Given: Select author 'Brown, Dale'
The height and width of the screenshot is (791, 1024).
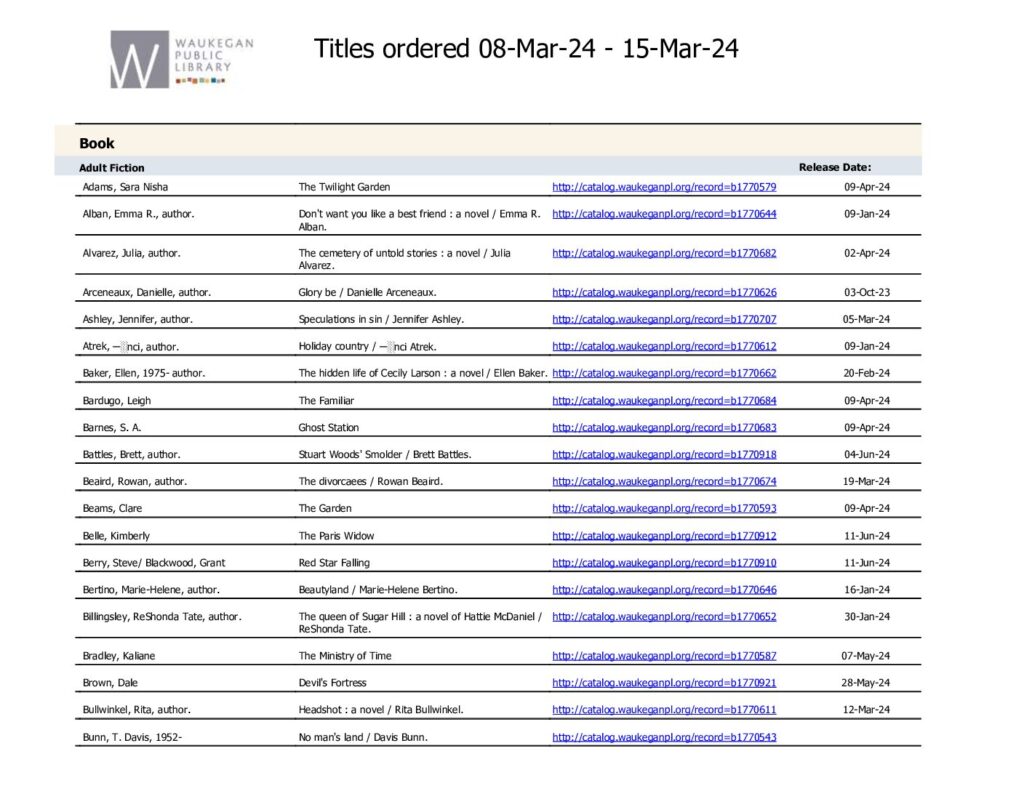Looking at the screenshot, I should [110, 683].
